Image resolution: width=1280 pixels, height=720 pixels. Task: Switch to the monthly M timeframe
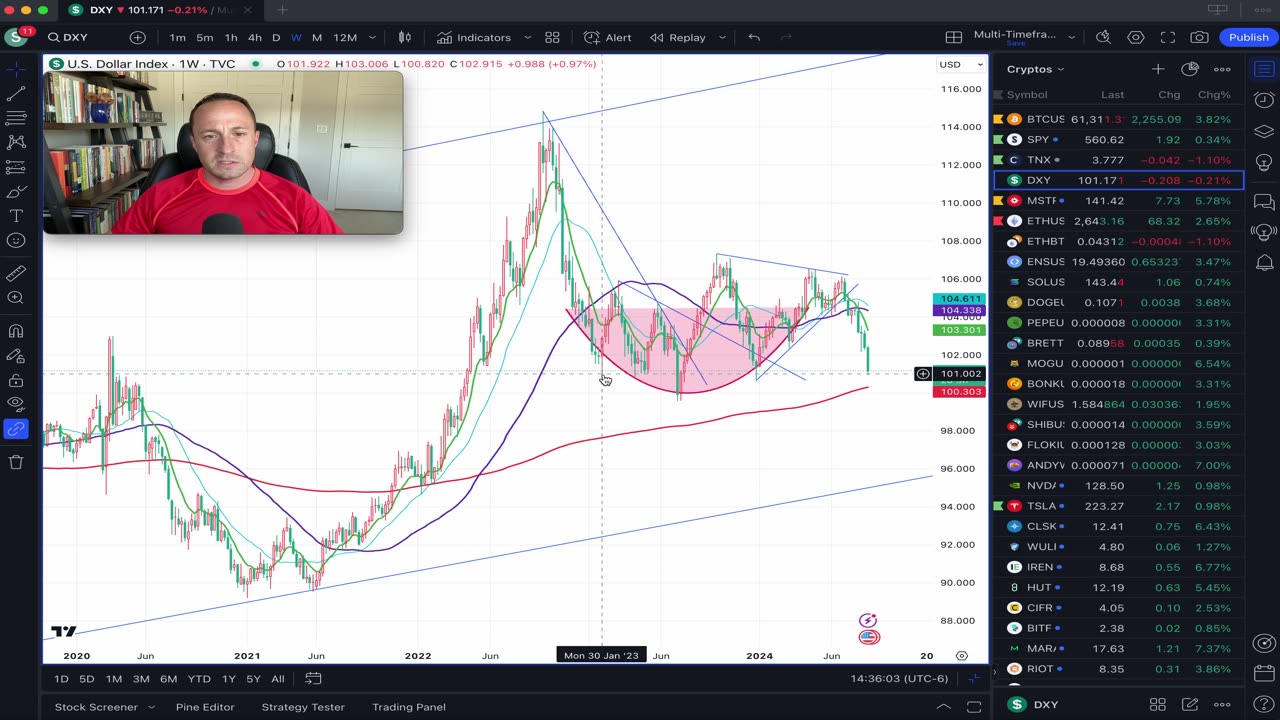(317, 37)
